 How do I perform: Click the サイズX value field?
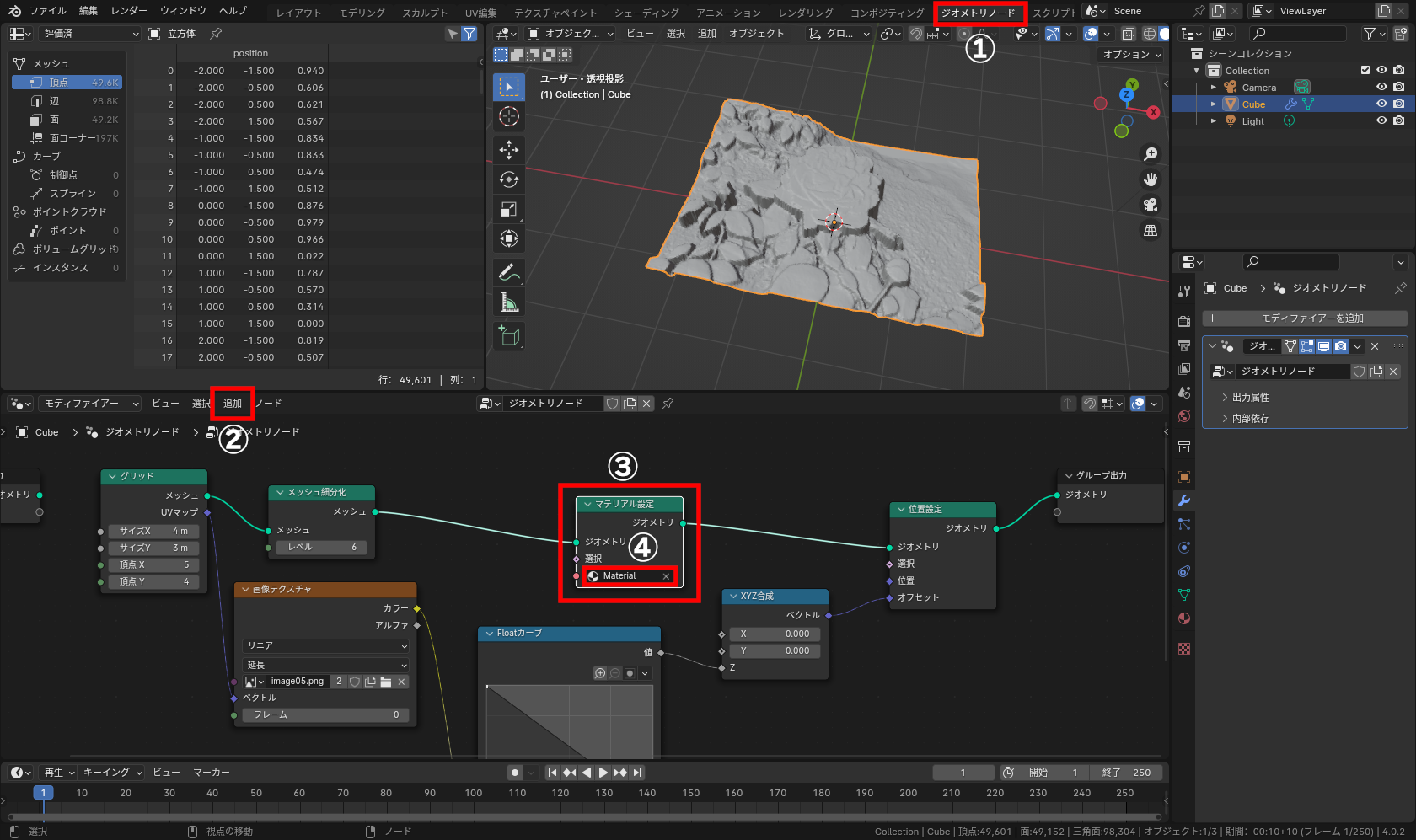tap(154, 532)
